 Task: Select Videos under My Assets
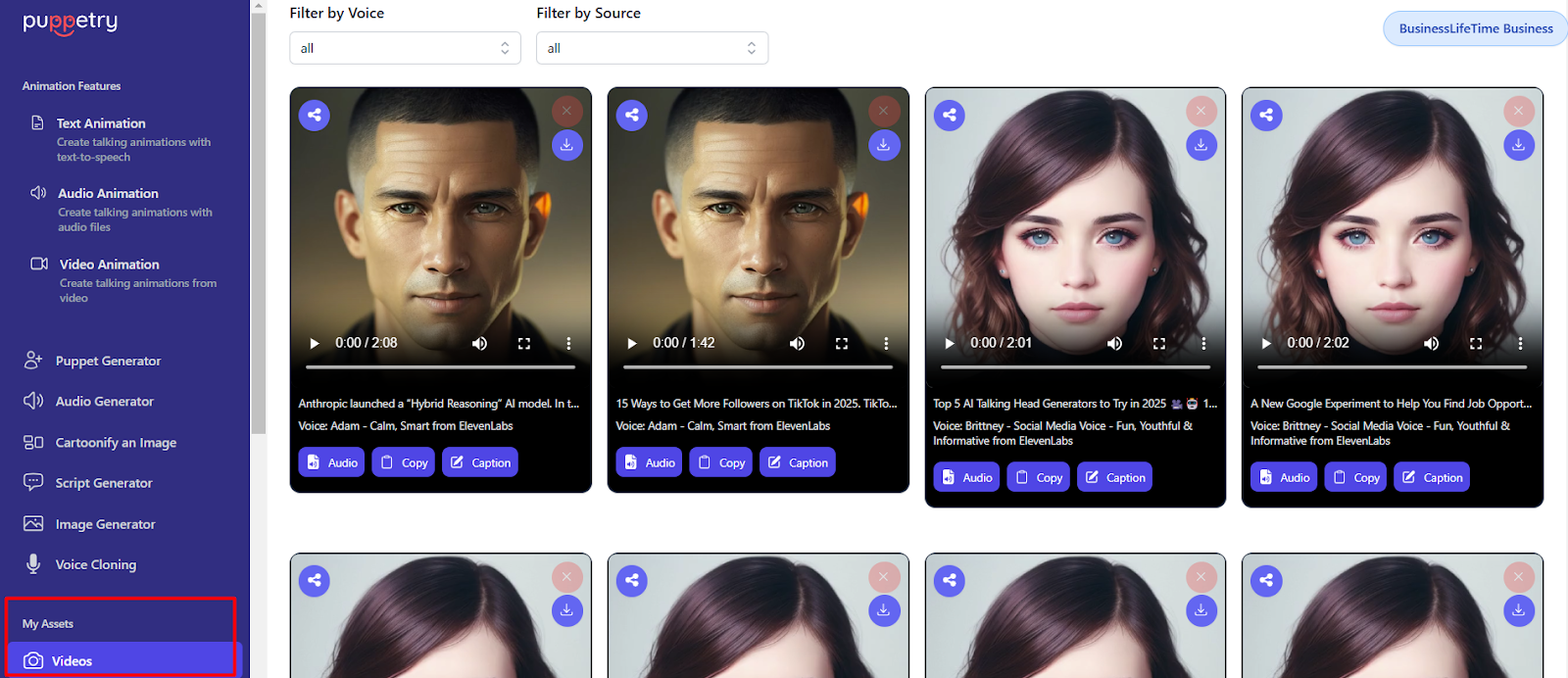coord(124,660)
